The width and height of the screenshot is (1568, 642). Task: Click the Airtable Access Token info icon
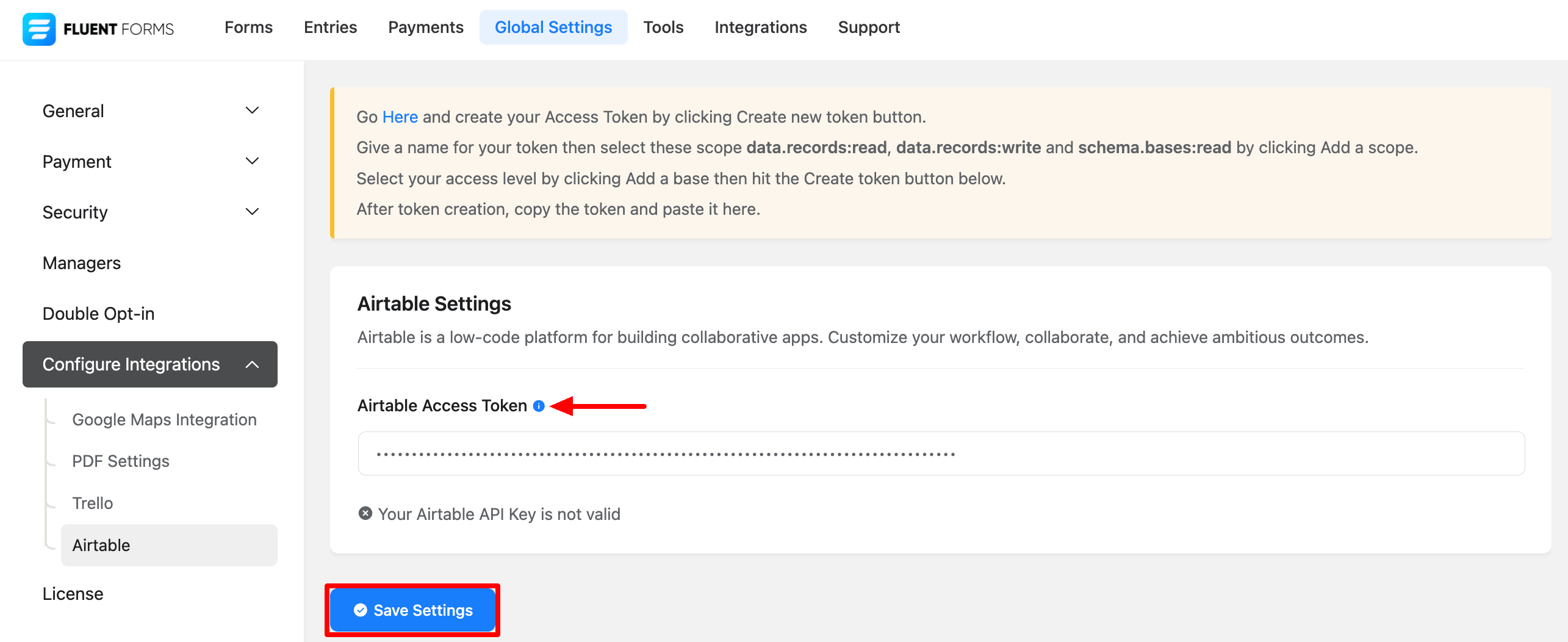(x=539, y=406)
